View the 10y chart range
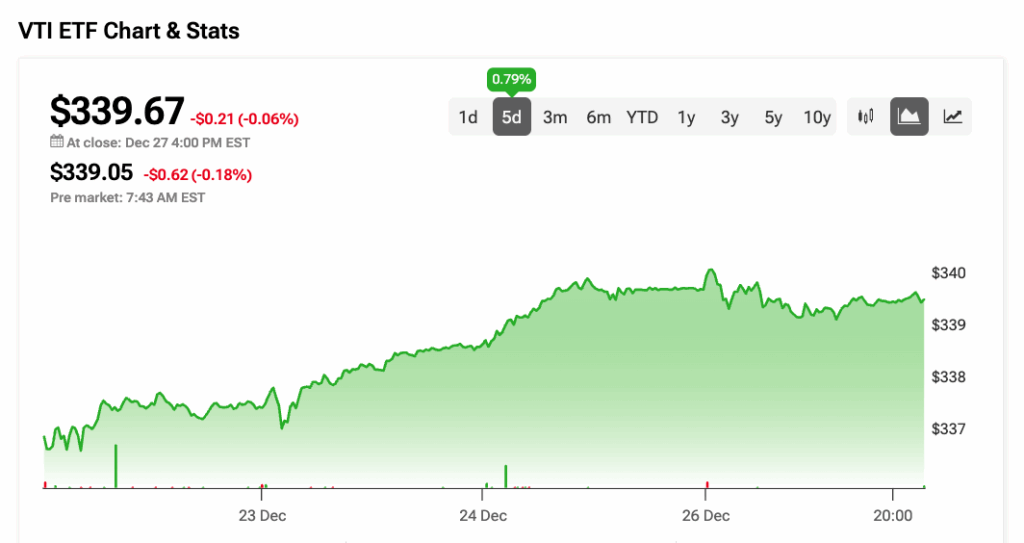 [x=817, y=117]
